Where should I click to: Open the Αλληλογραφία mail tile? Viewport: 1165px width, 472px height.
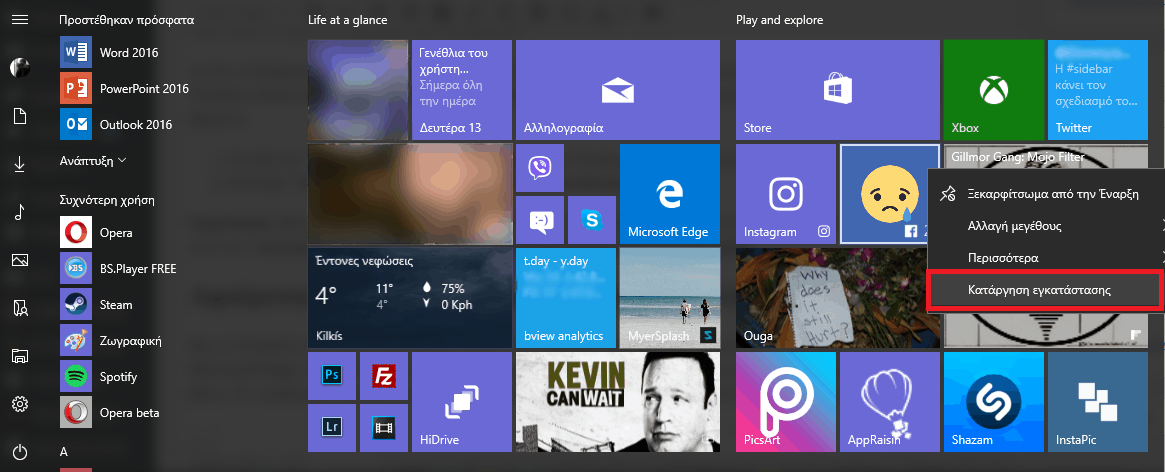pos(617,90)
